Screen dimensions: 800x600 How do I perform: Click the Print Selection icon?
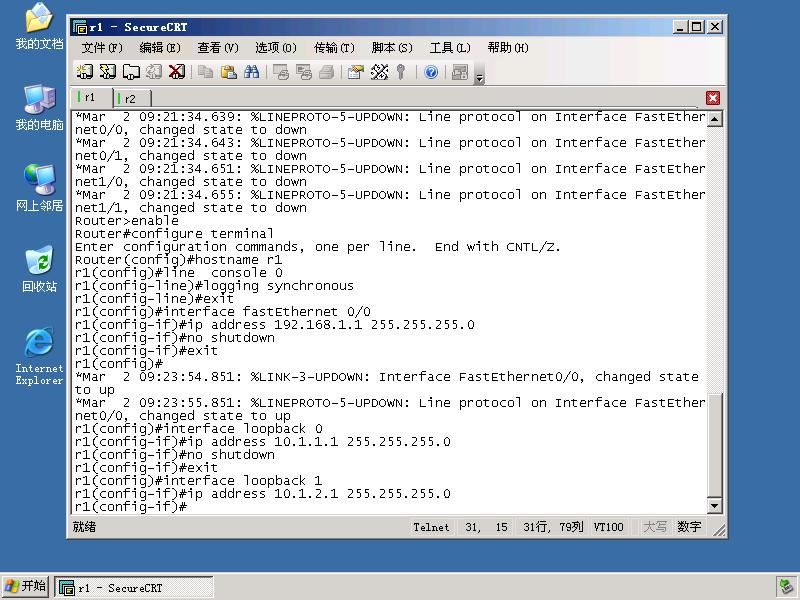tap(304, 72)
